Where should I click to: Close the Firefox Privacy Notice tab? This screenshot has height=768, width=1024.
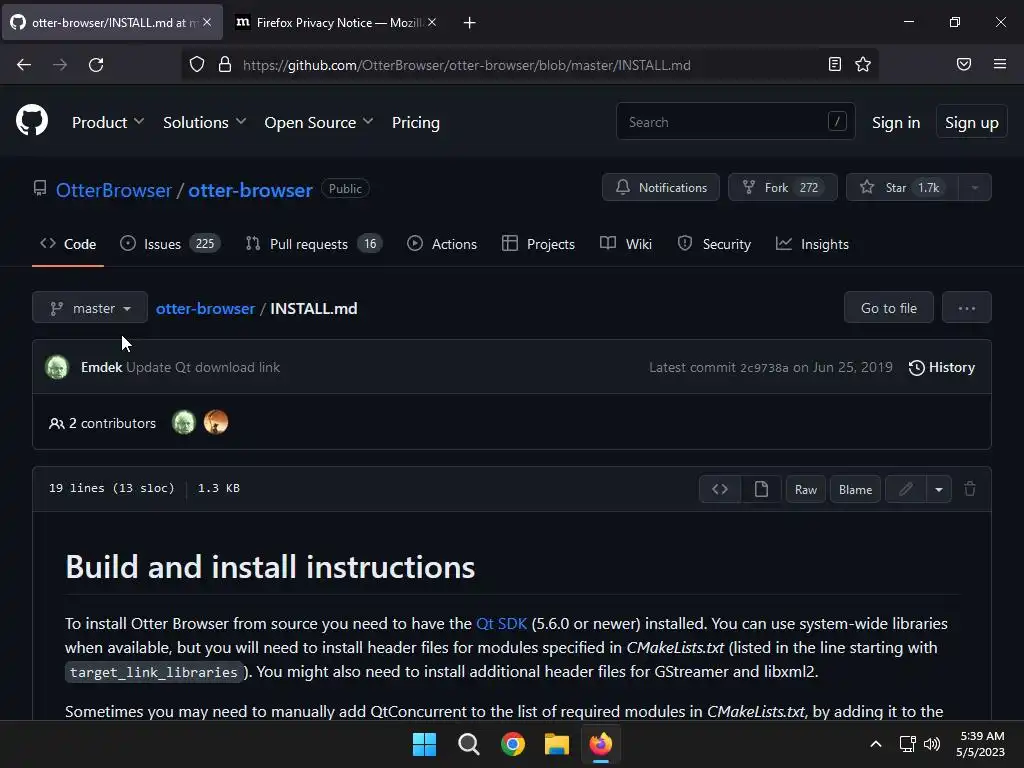432,22
